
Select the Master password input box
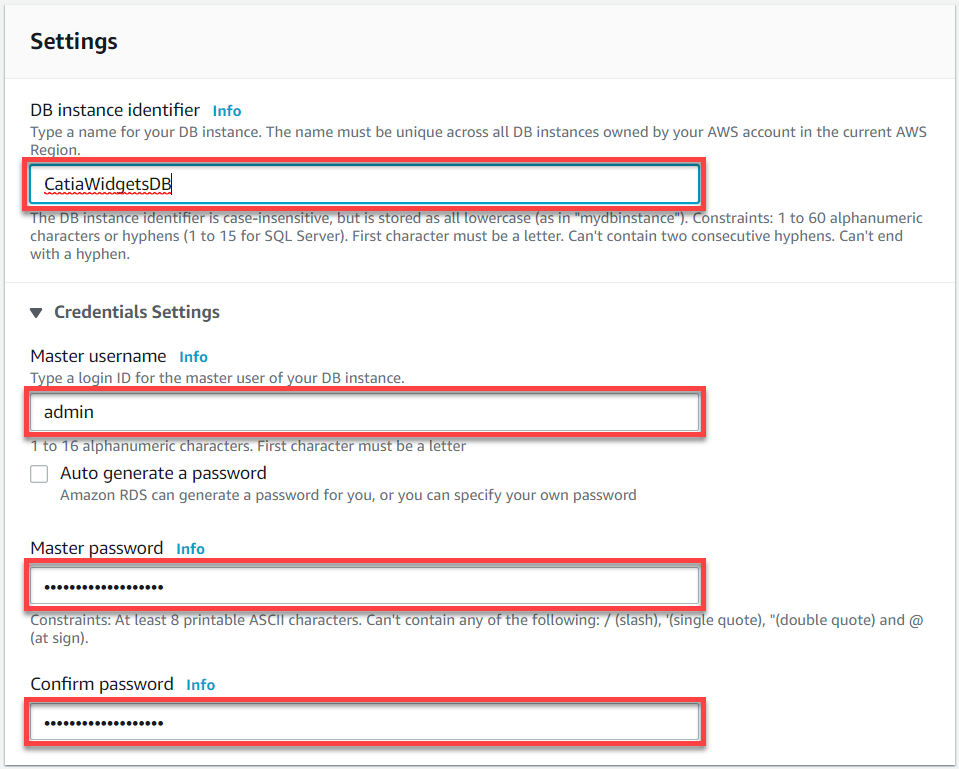pyautogui.click(x=365, y=586)
